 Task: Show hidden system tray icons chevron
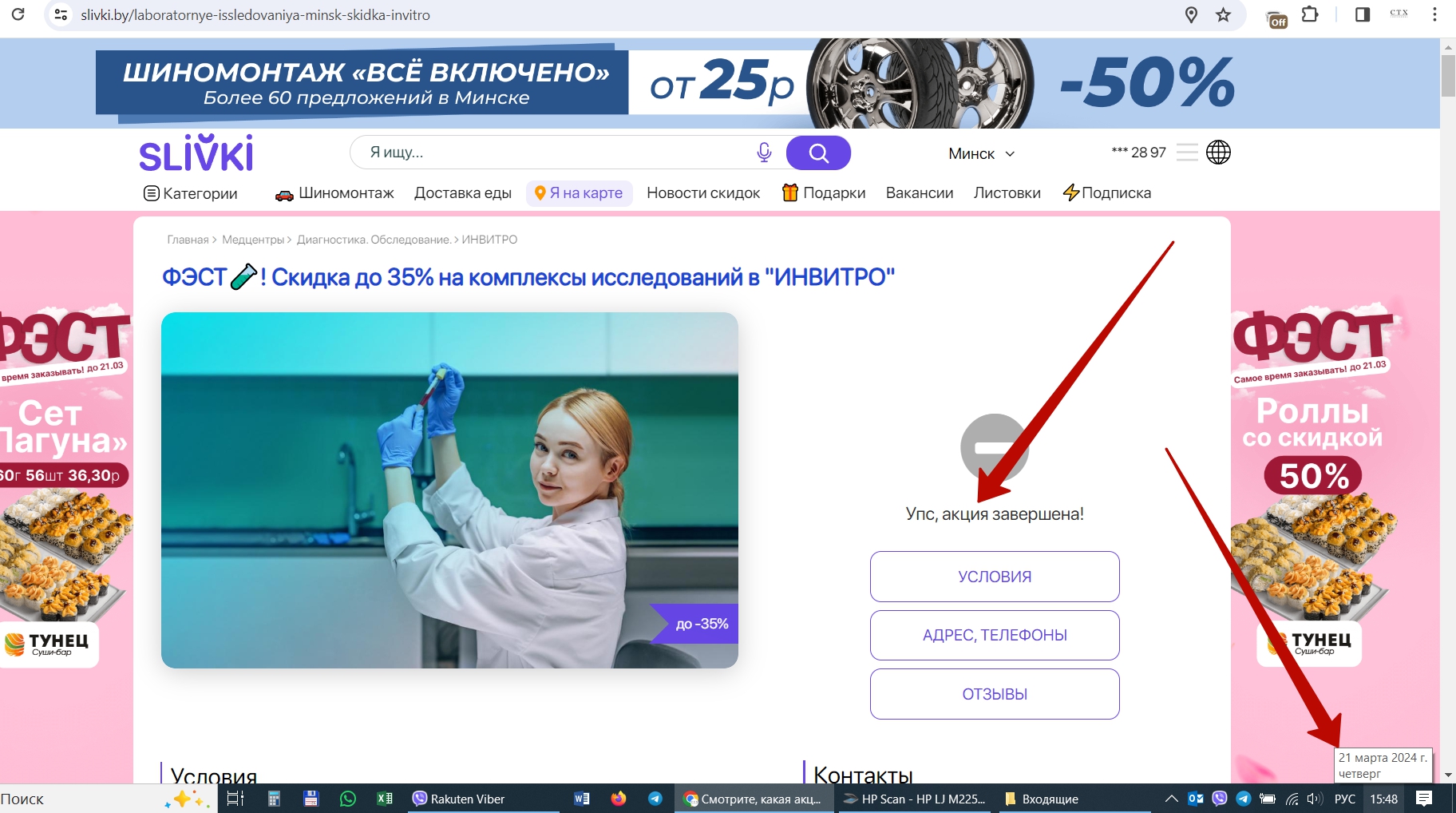1171,799
